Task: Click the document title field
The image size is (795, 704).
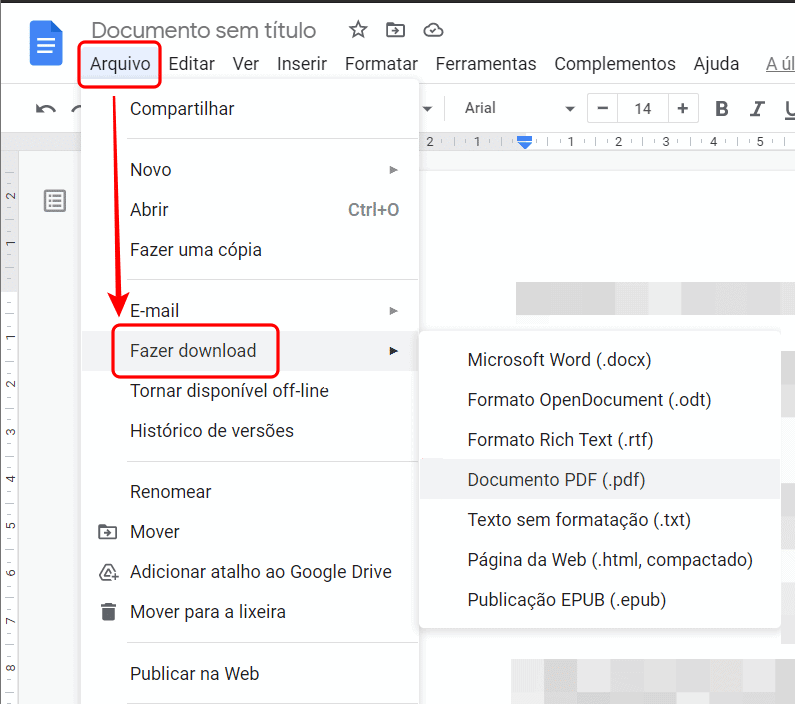Action: click(x=204, y=30)
